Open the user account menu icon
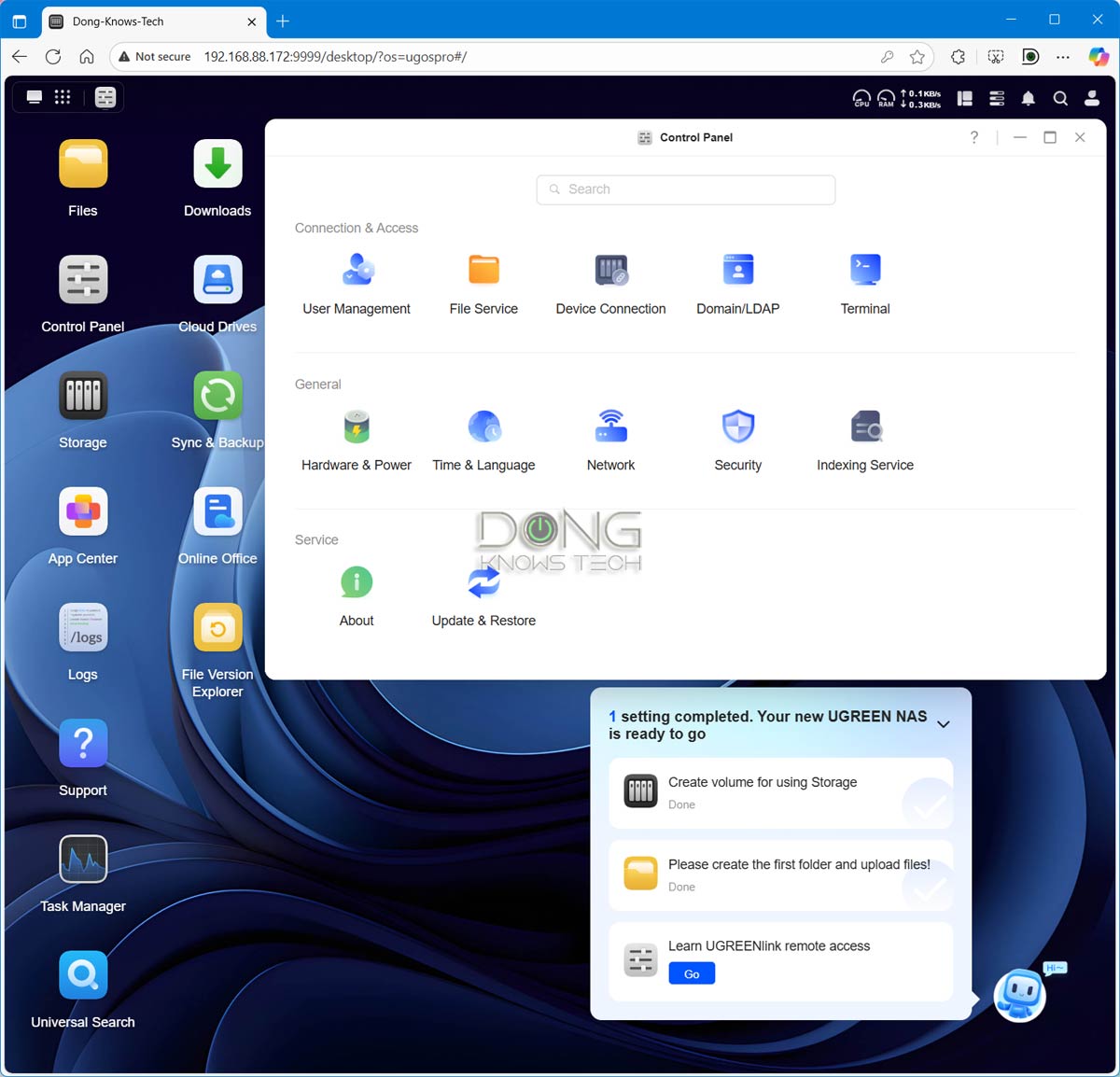The image size is (1120, 1077). pos(1092,98)
